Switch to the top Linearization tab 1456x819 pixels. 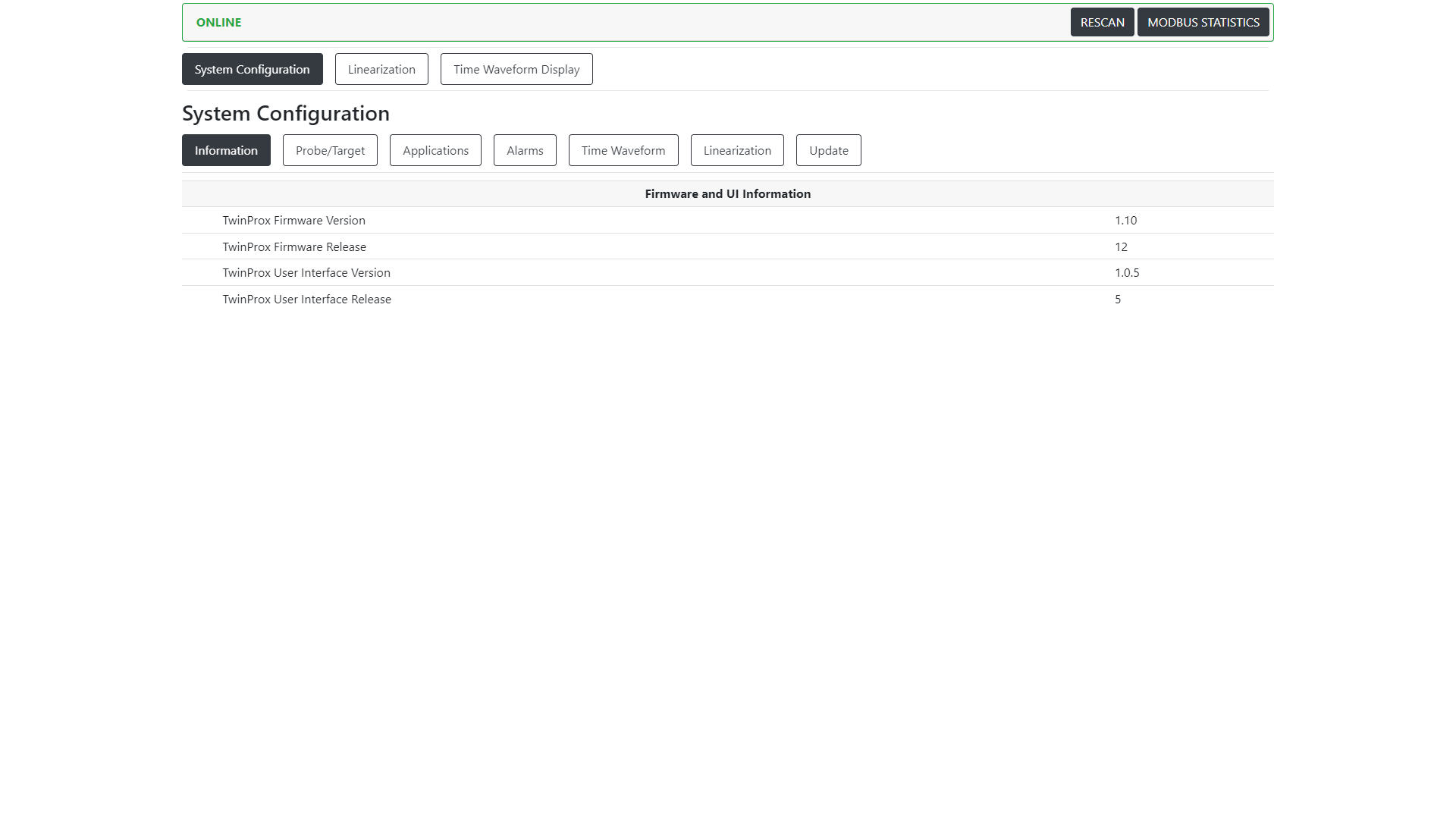point(381,69)
